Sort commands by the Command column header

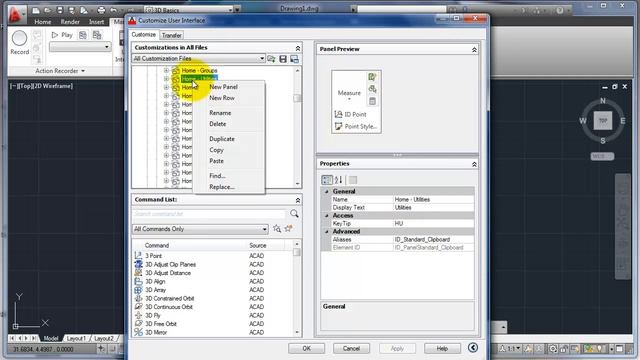coord(157,245)
